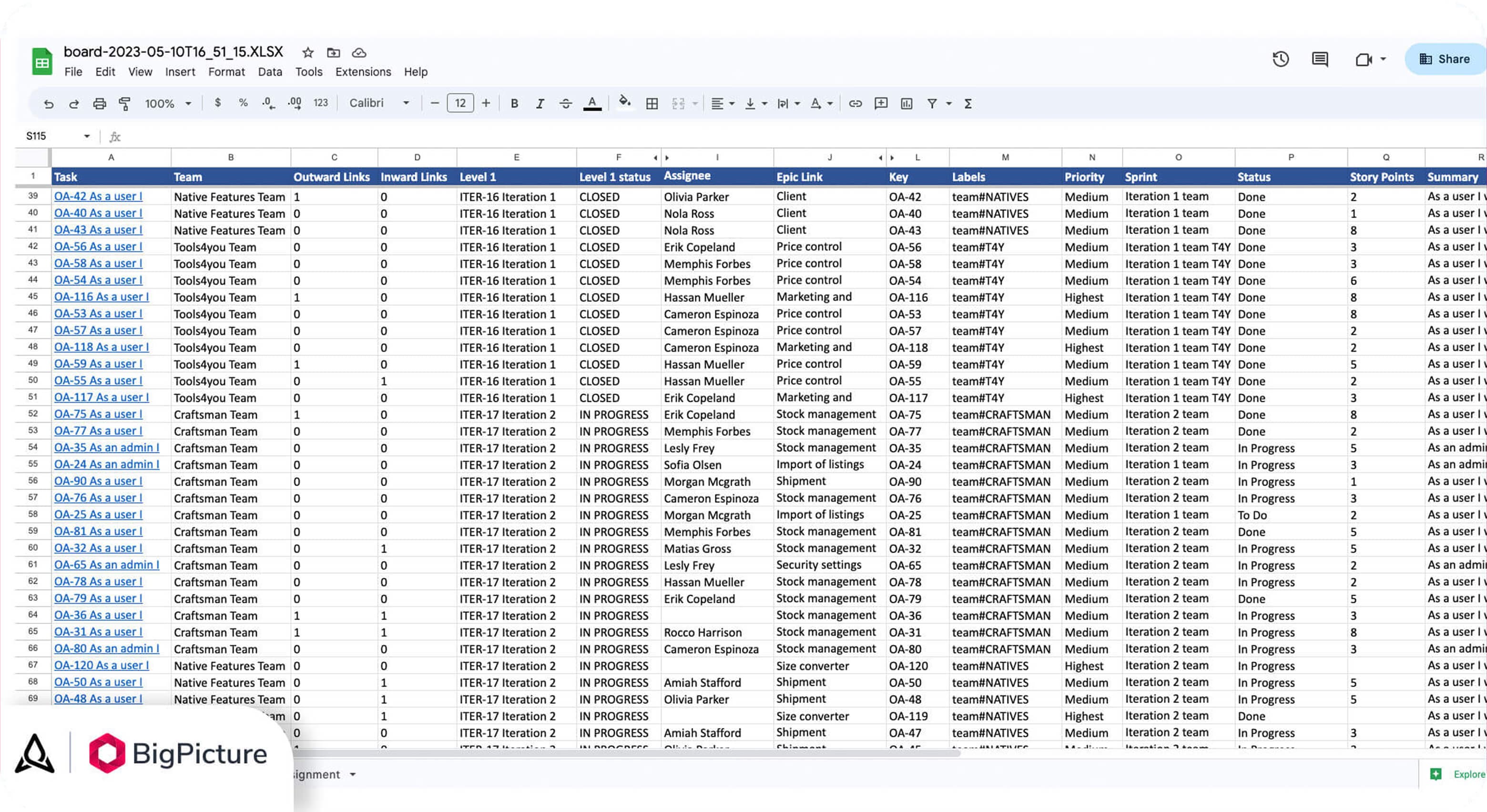Select the Paint format tool
Viewport: 1487px width, 812px height.
(x=124, y=104)
